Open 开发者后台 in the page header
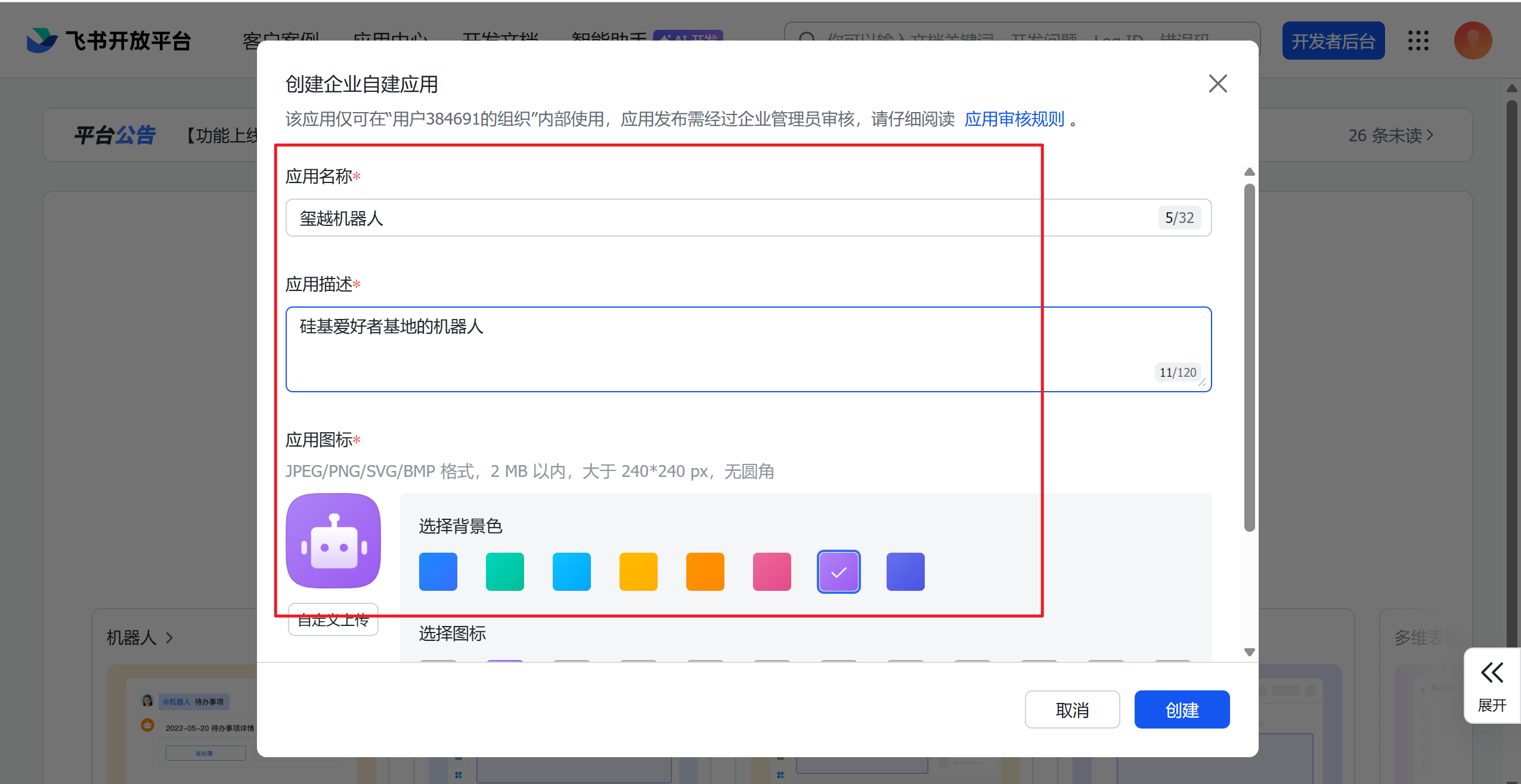 (x=1333, y=41)
